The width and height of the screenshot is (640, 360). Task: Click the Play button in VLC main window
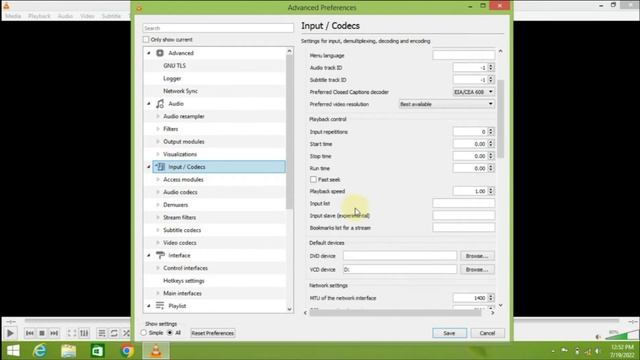[x=10, y=333]
